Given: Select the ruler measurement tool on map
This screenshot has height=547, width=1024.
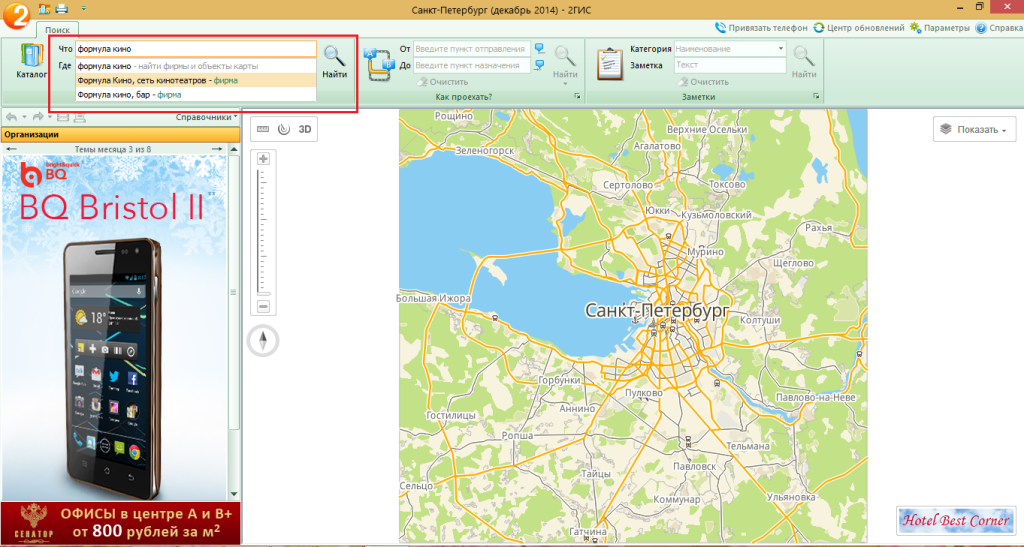Looking at the screenshot, I should (263, 128).
